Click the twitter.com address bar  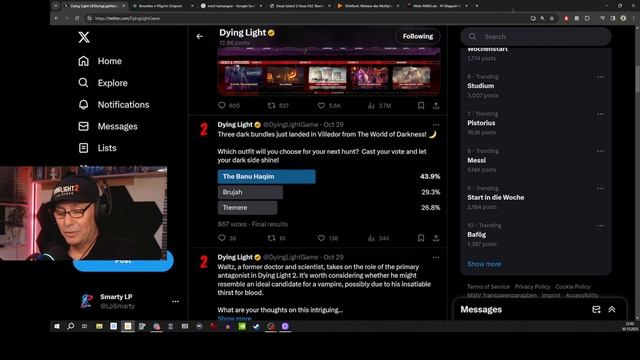[306, 18]
